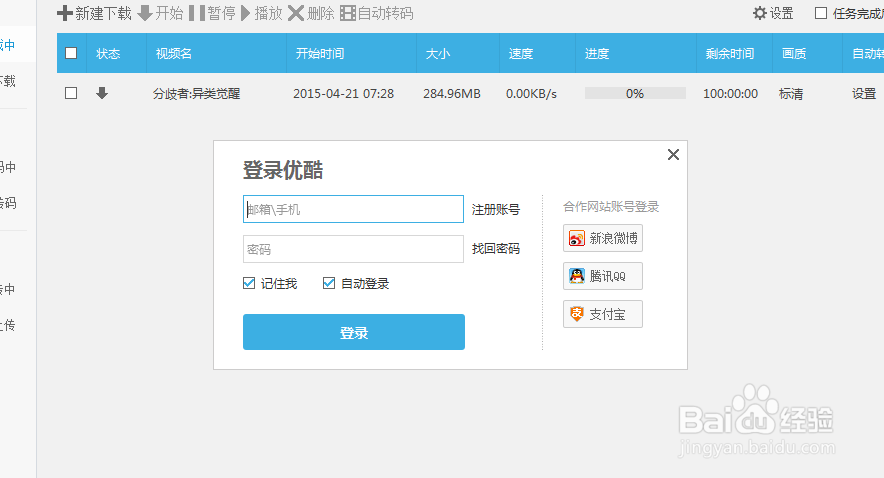Open 设置 gear in the top bar

point(773,13)
